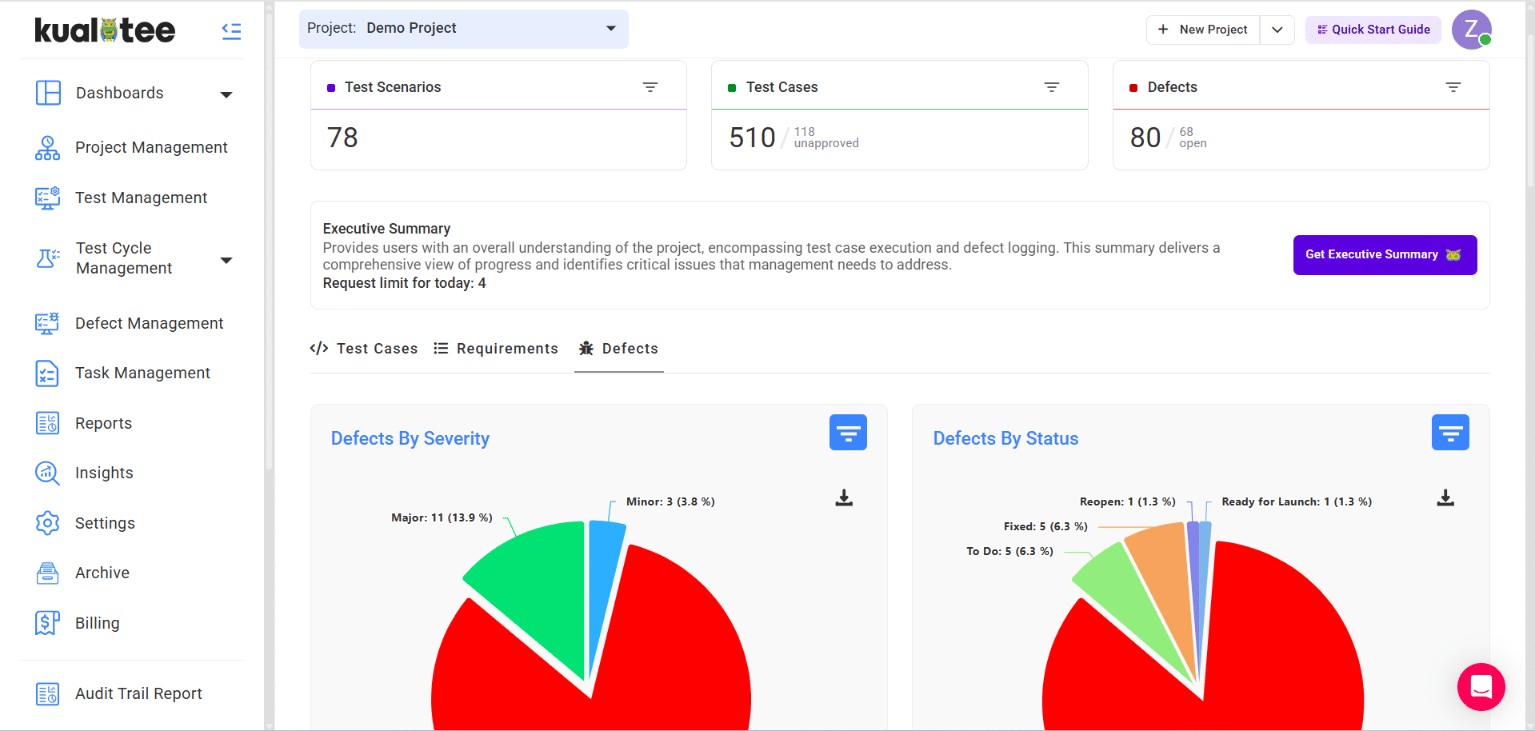Expand the Dashboards sidebar menu
The image size is (1535, 731).
pyautogui.click(x=226, y=94)
